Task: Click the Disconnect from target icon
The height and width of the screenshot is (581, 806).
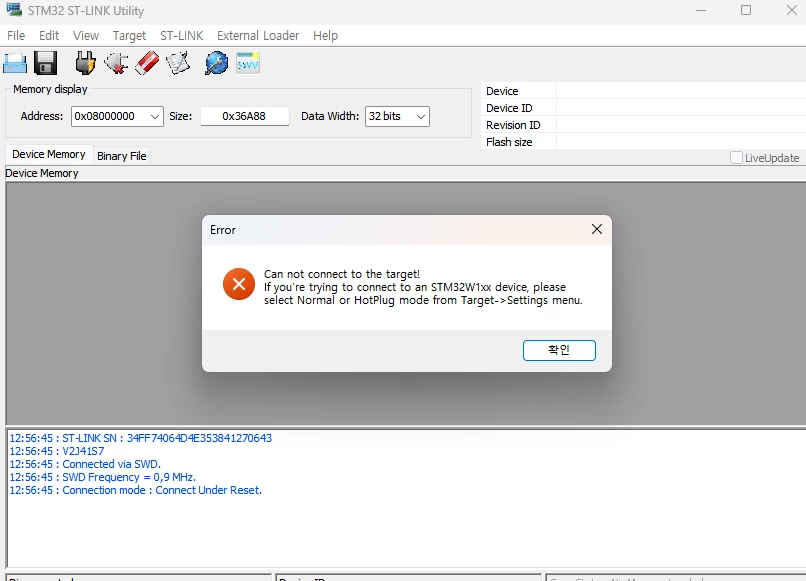Action: (116, 63)
